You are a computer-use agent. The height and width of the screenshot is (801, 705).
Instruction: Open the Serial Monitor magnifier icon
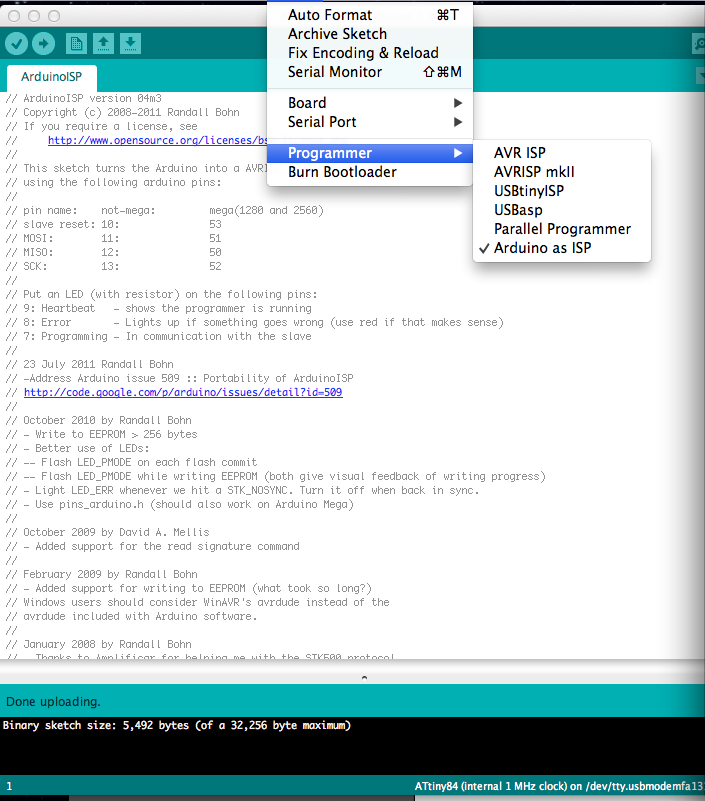[699, 43]
